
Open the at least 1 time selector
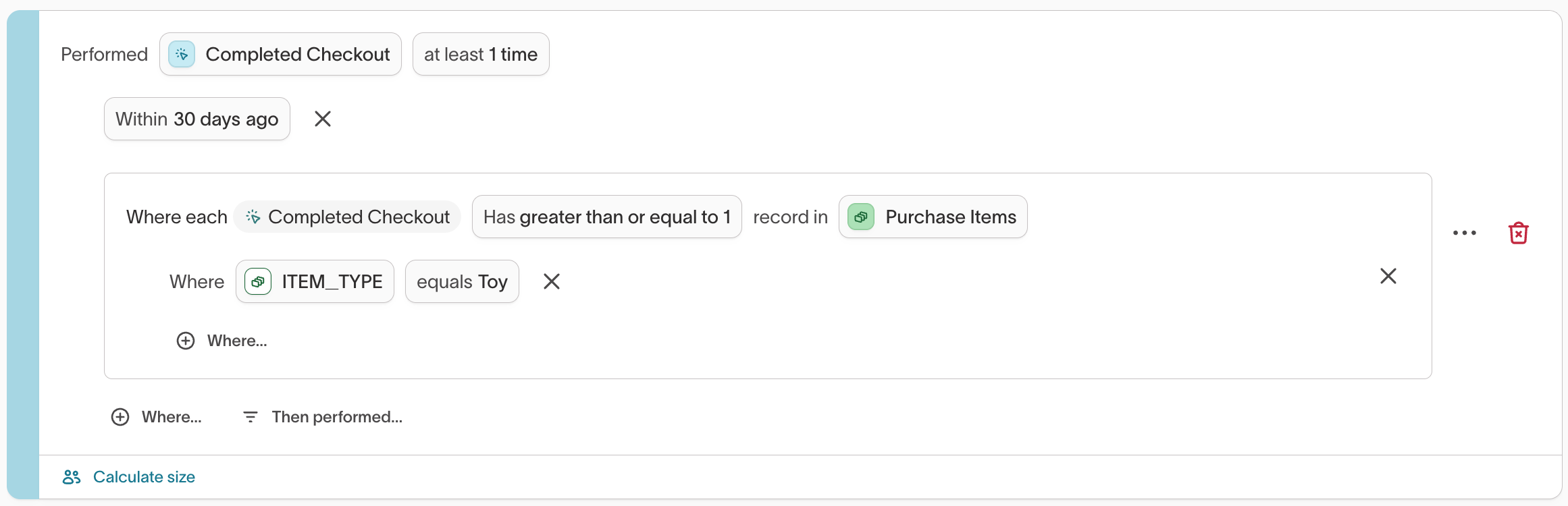[x=481, y=54]
